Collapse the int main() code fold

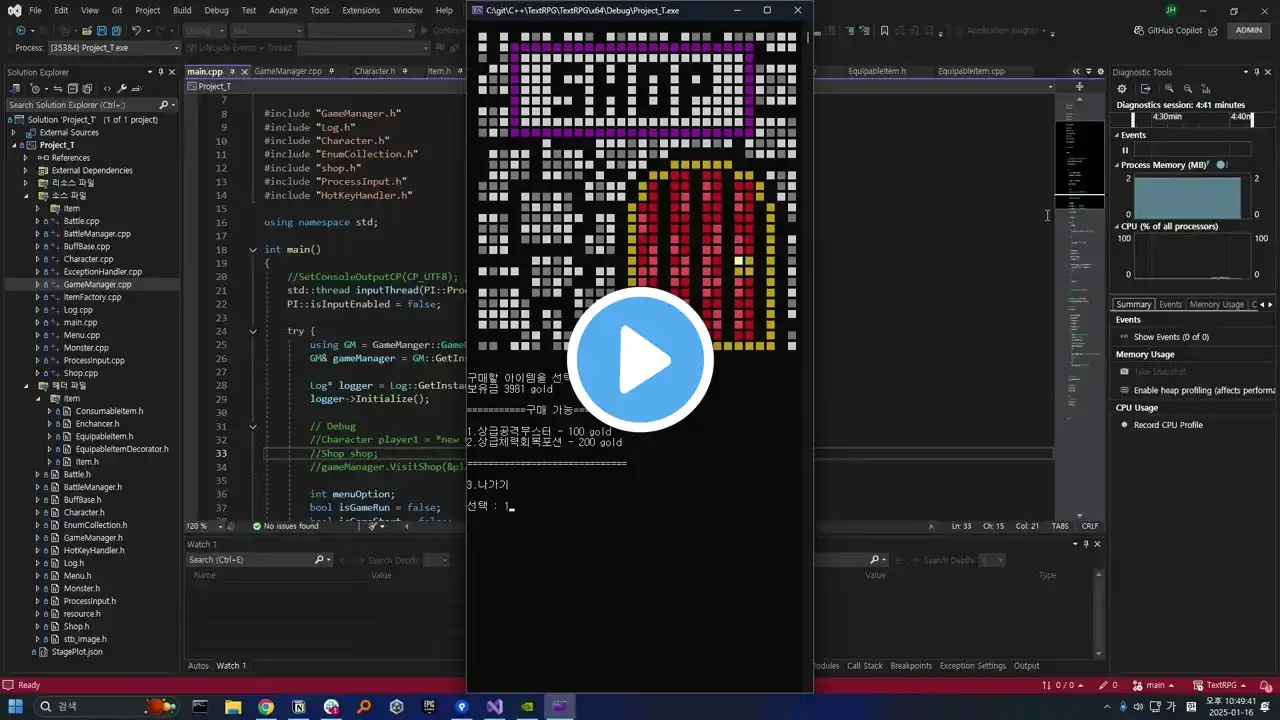click(x=253, y=249)
